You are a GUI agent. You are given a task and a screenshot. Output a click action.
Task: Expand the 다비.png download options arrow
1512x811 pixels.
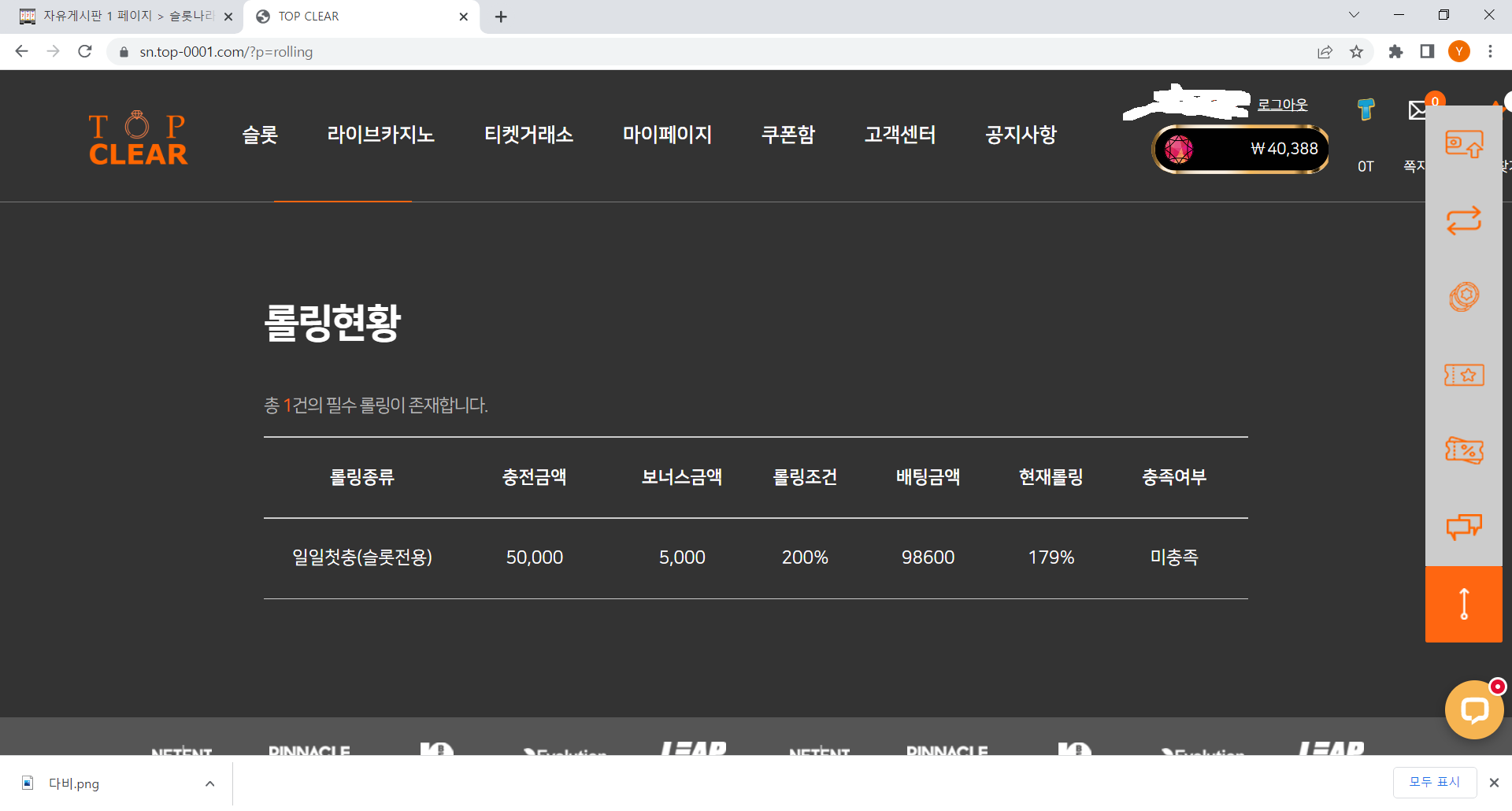[209, 783]
